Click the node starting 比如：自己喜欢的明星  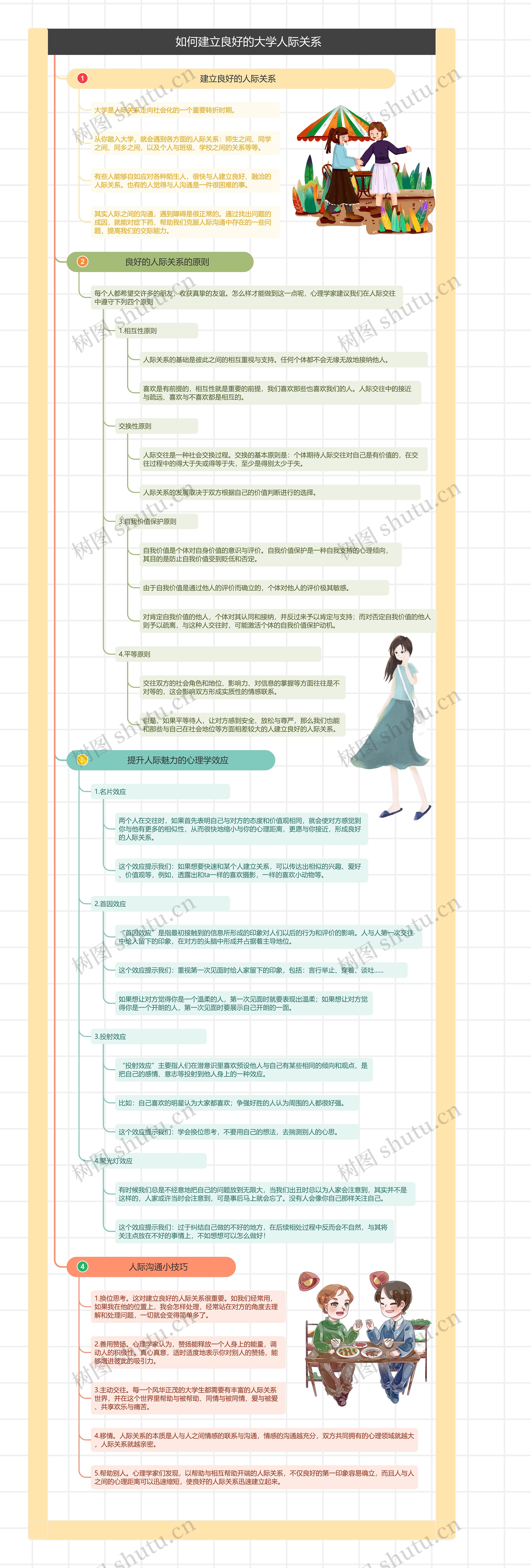[x=237, y=1103]
